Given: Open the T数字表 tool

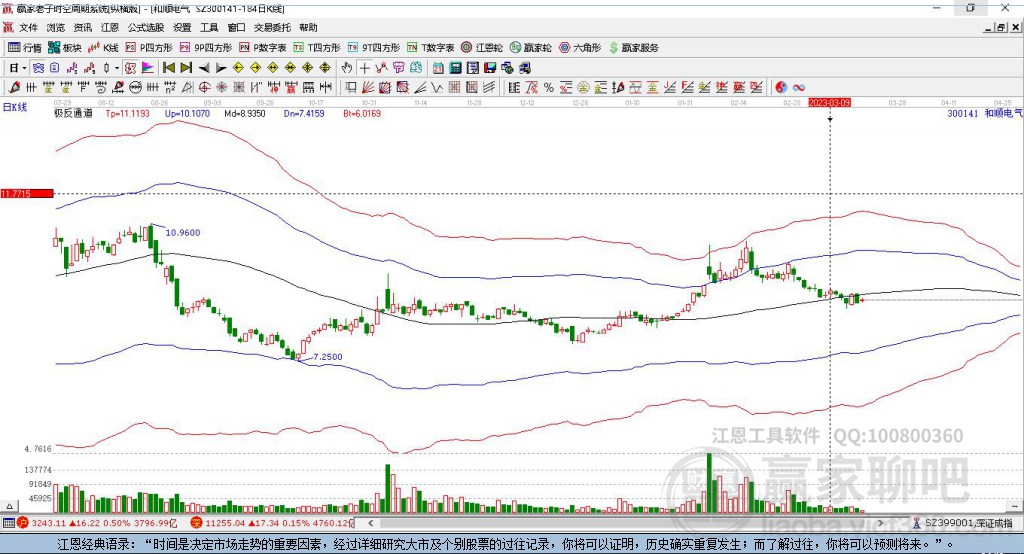Looking at the screenshot, I should [430, 48].
